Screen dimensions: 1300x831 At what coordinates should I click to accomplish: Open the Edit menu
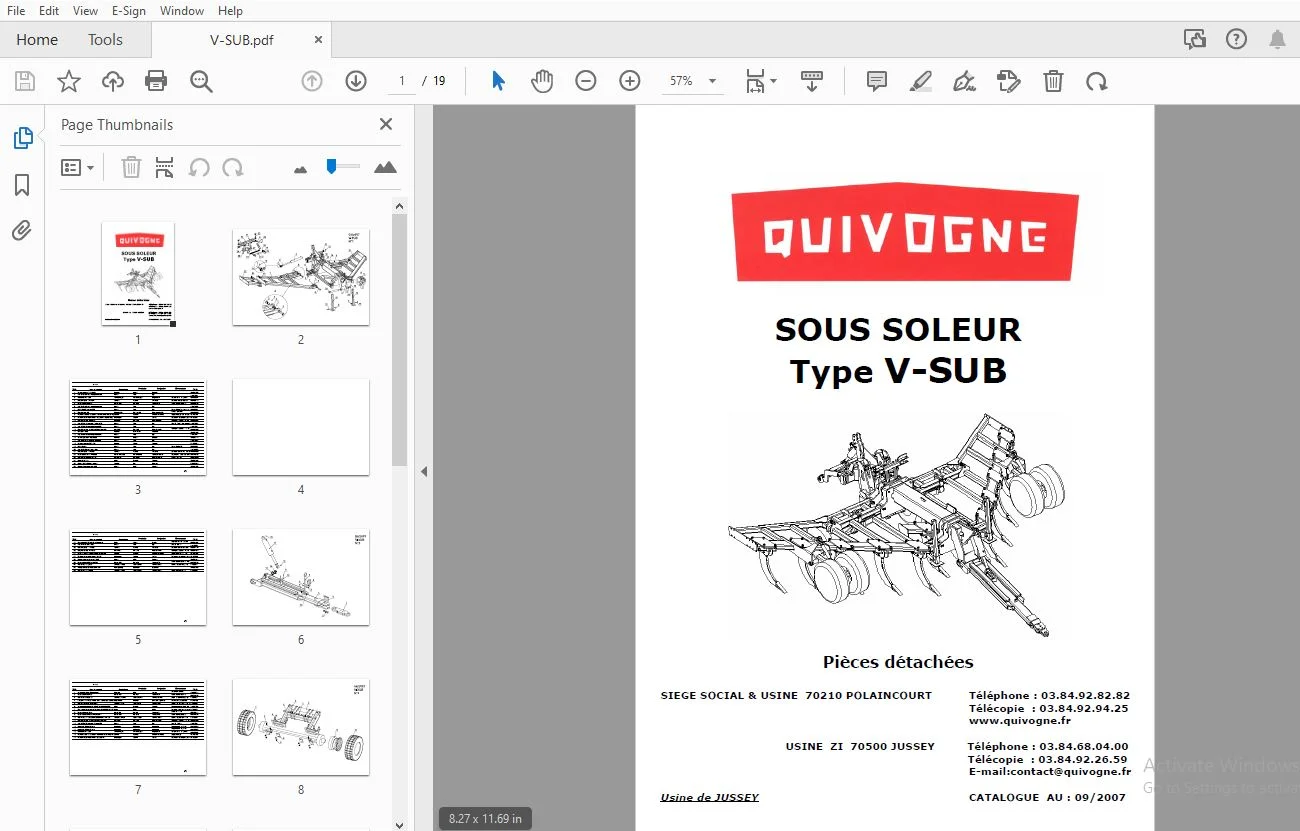click(49, 11)
